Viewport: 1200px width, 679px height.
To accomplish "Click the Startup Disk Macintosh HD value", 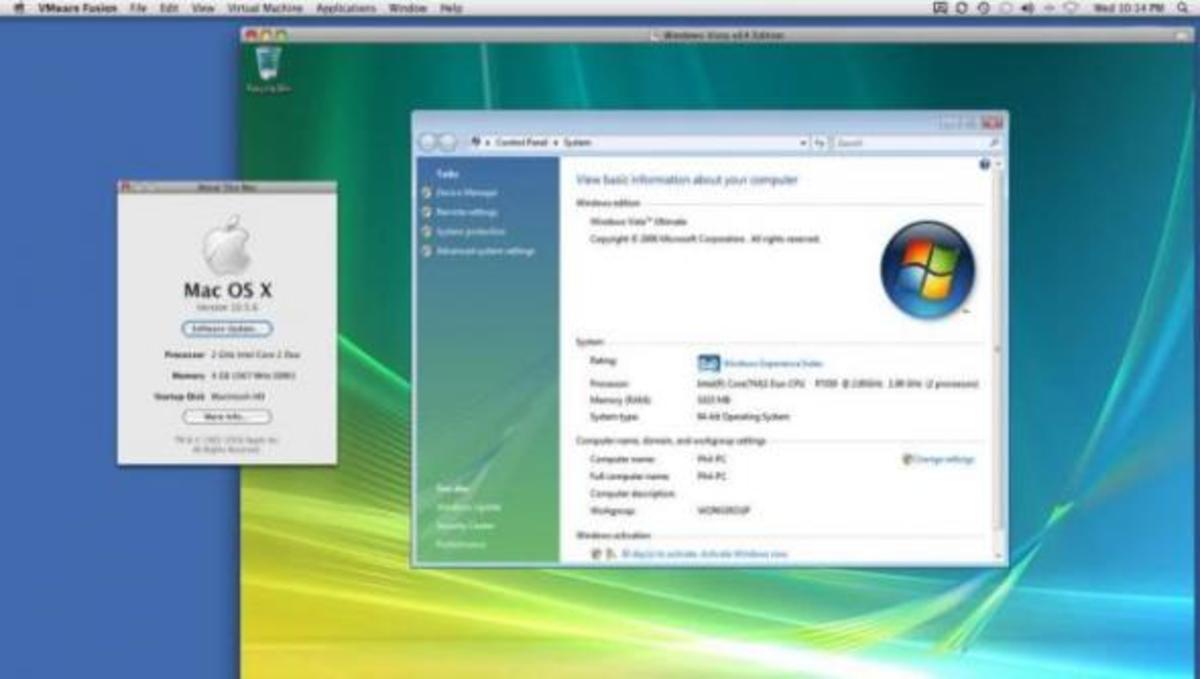I will click(240, 397).
